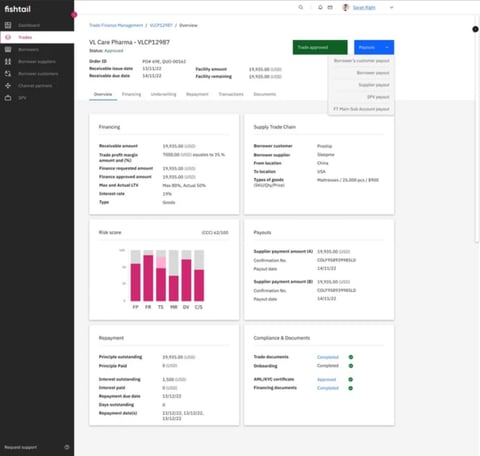Screen dimensions: 480x456
Task: Click the (CCC) 62/100 risk score value
Action: [215, 232]
